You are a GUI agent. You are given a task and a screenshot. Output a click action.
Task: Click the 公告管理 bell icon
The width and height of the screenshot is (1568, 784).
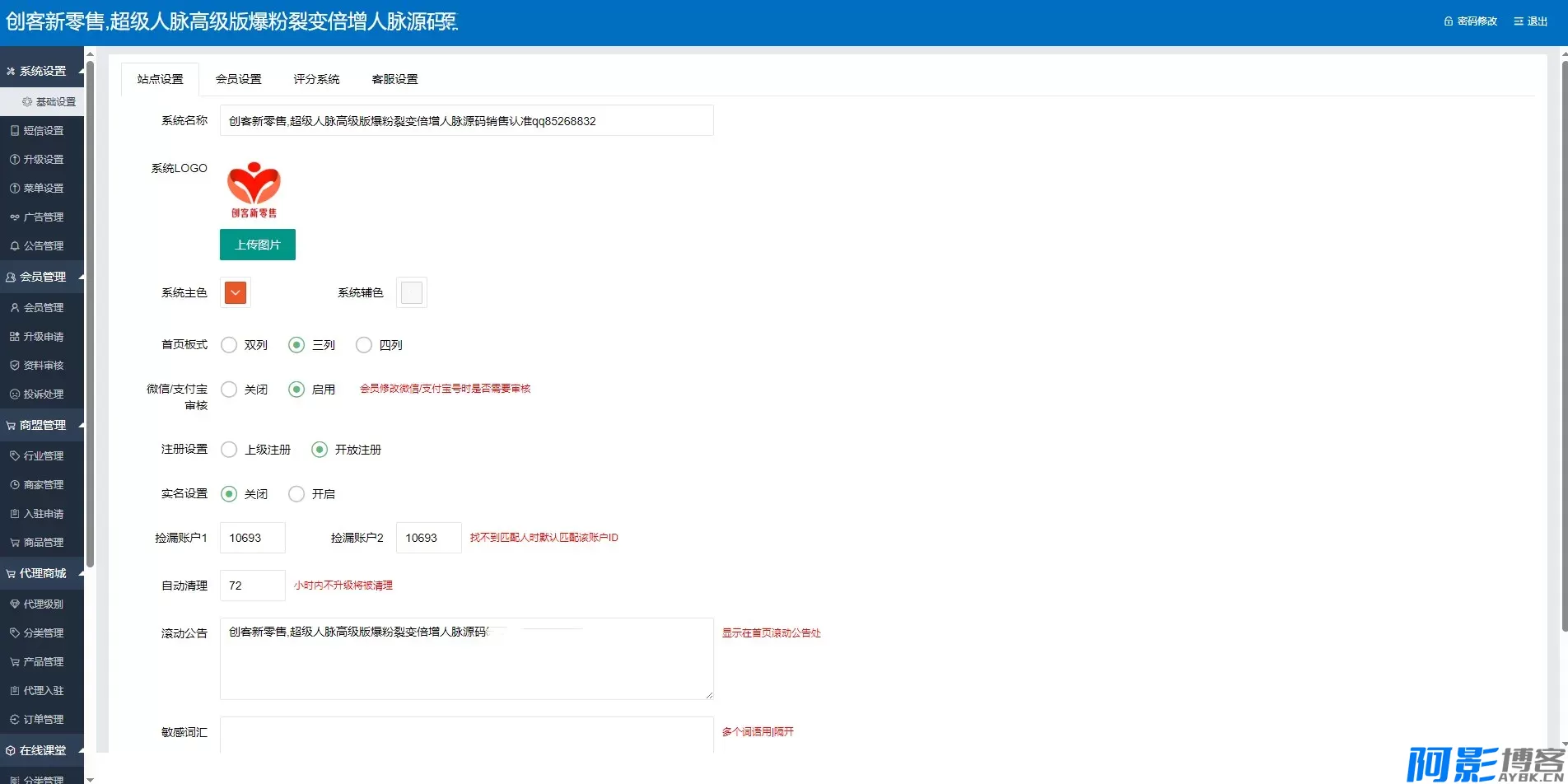[15, 246]
